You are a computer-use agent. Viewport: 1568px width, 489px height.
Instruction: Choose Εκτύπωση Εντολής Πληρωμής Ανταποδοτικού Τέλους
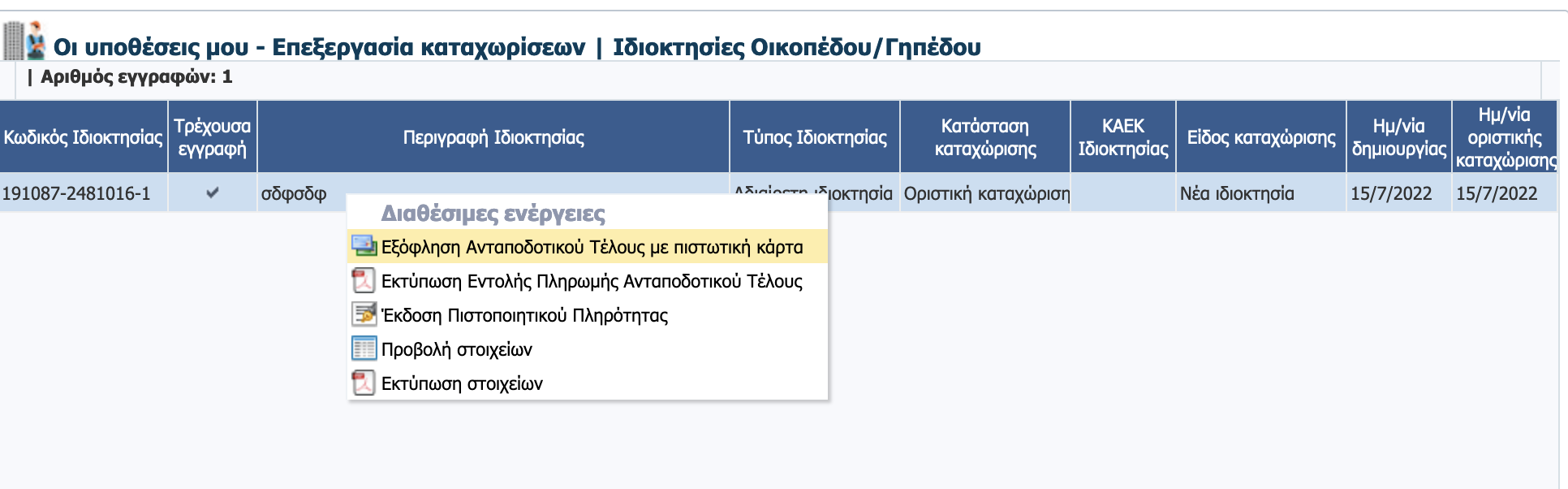tap(592, 281)
